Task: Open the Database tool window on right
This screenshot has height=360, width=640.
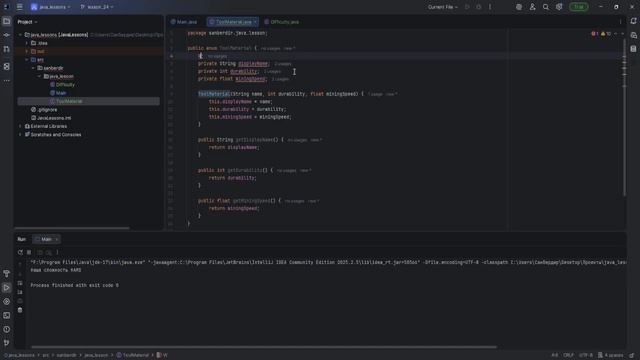Action: (x=633, y=49)
